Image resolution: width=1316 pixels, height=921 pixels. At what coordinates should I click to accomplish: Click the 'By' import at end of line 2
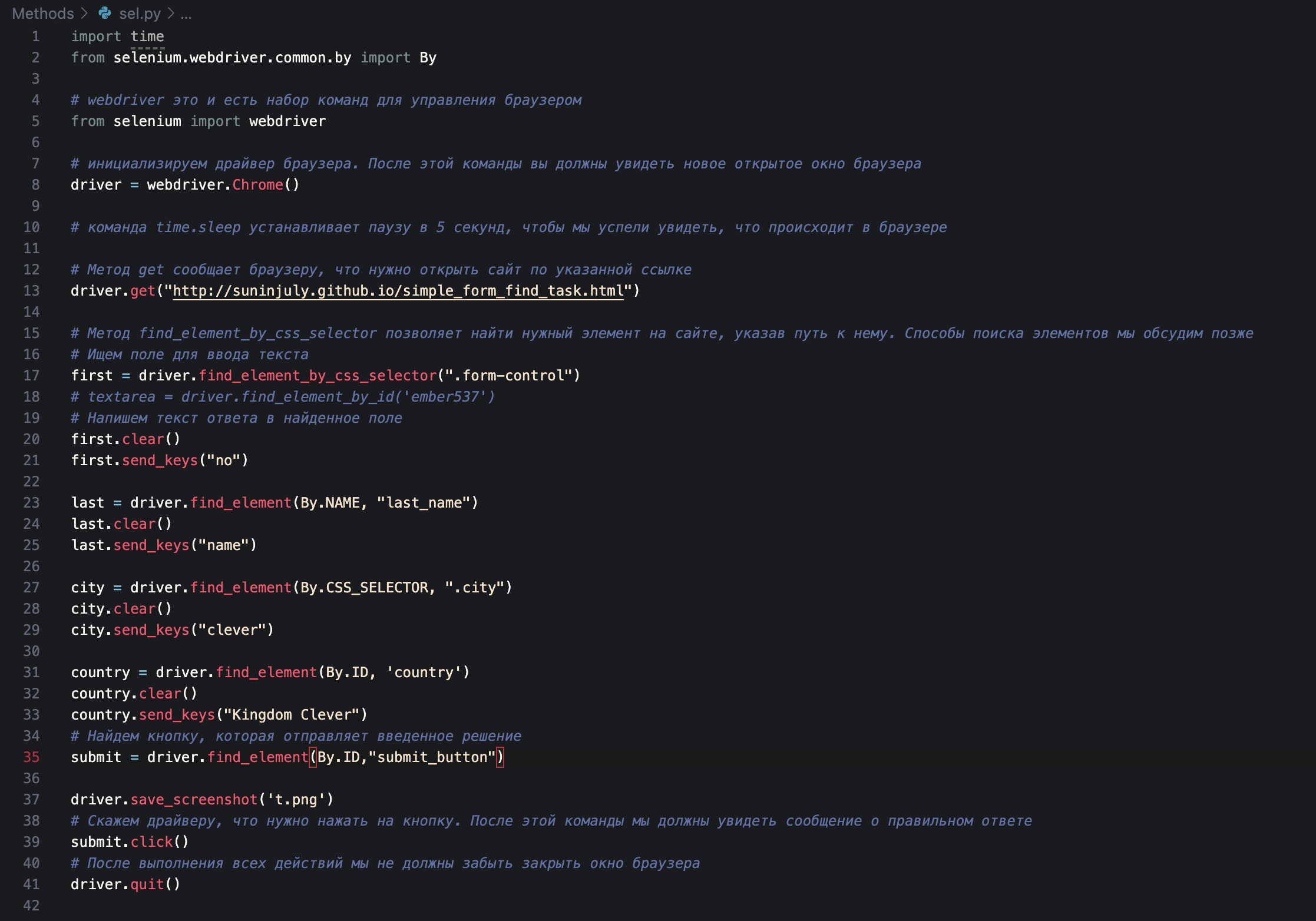pos(428,58)
